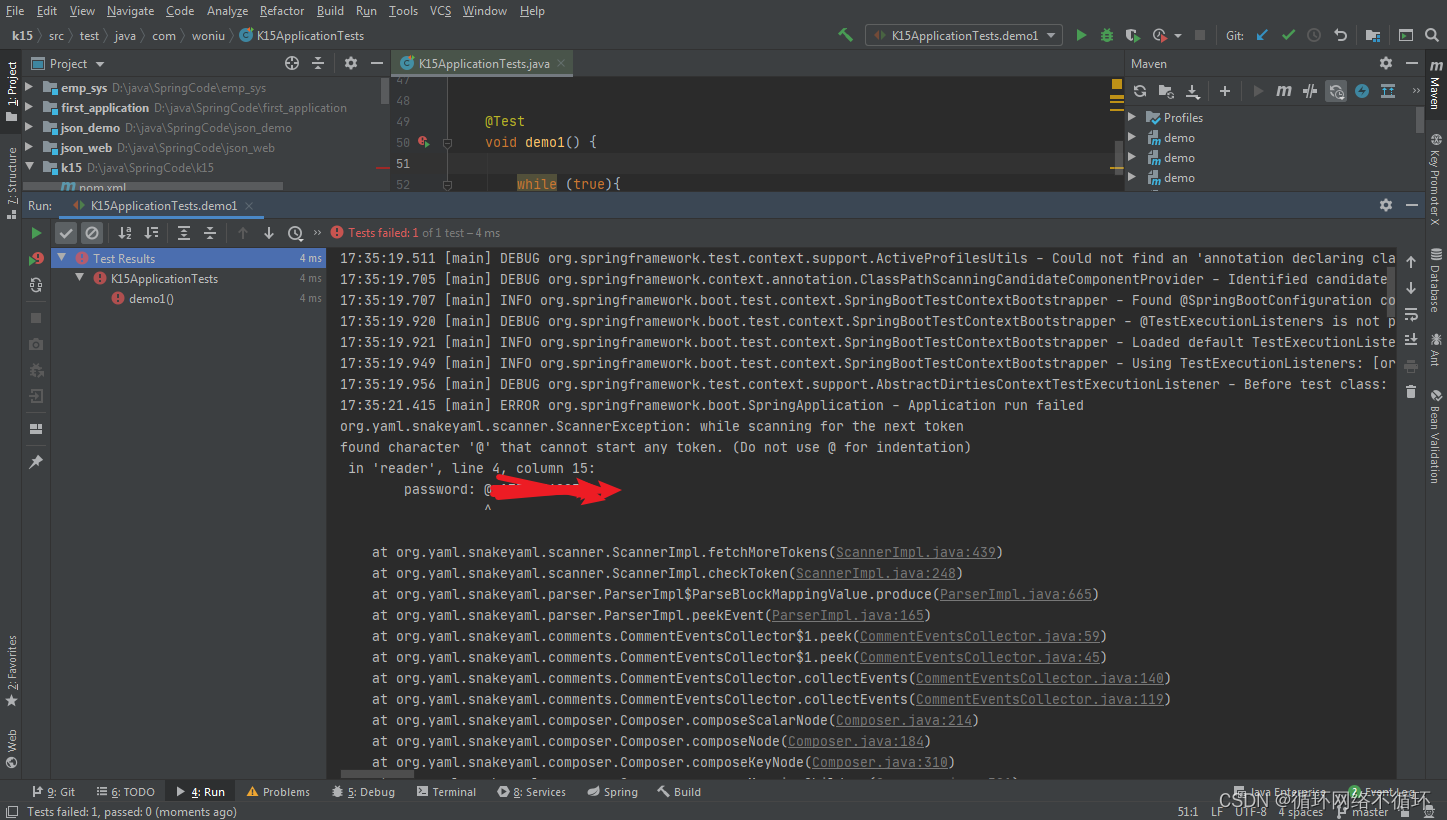
Task: Execute Maven Goal using the m icon
Action: (x=1284, y=91)
